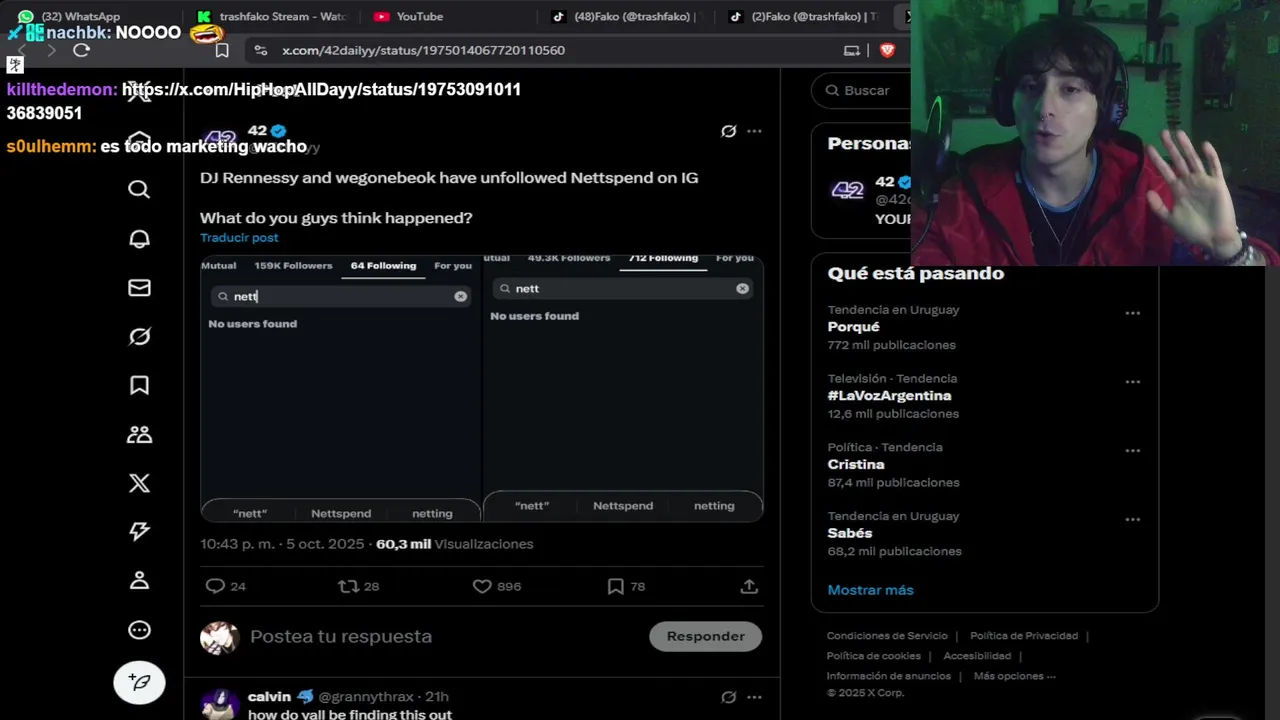This screenshot has height=720, width=1280.
Task: Open Communities people icon in sidebar
Action: coord(139,434)
